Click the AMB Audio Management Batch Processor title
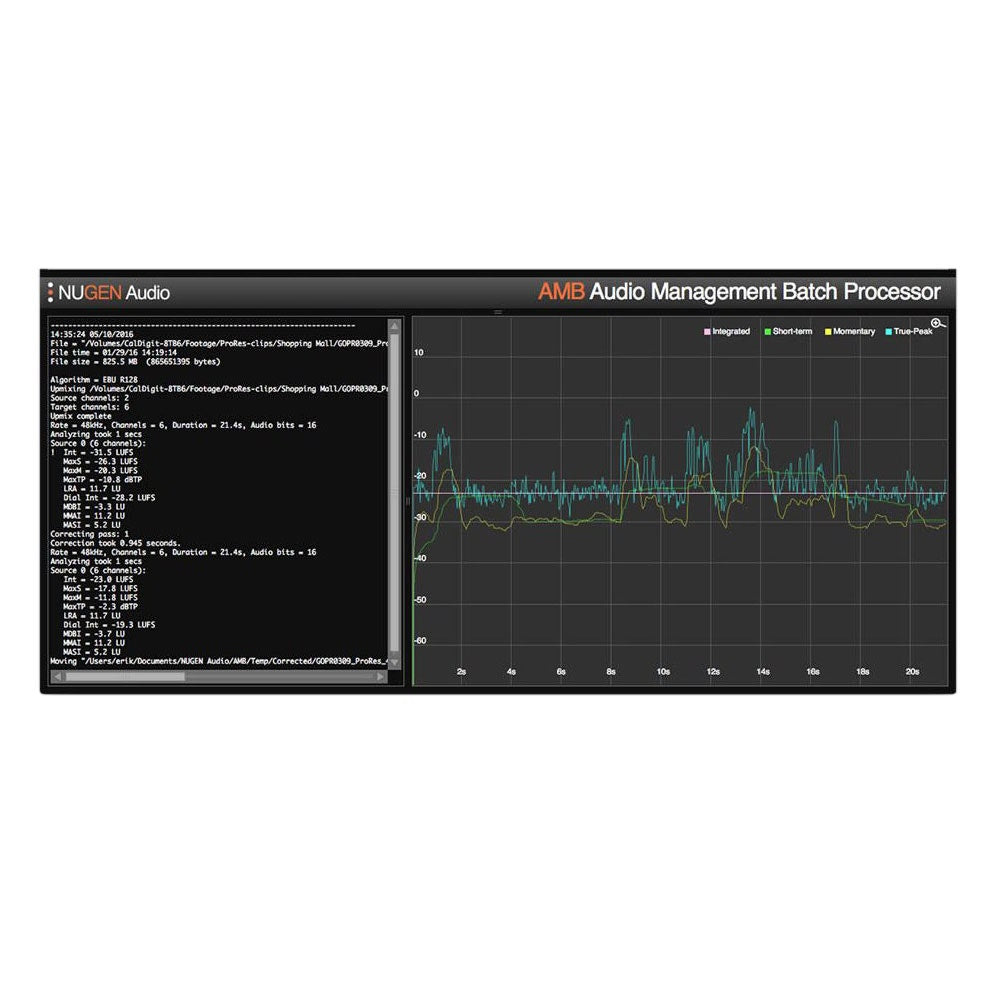This screenshot has height=1000, width=1000. [739, 291]
